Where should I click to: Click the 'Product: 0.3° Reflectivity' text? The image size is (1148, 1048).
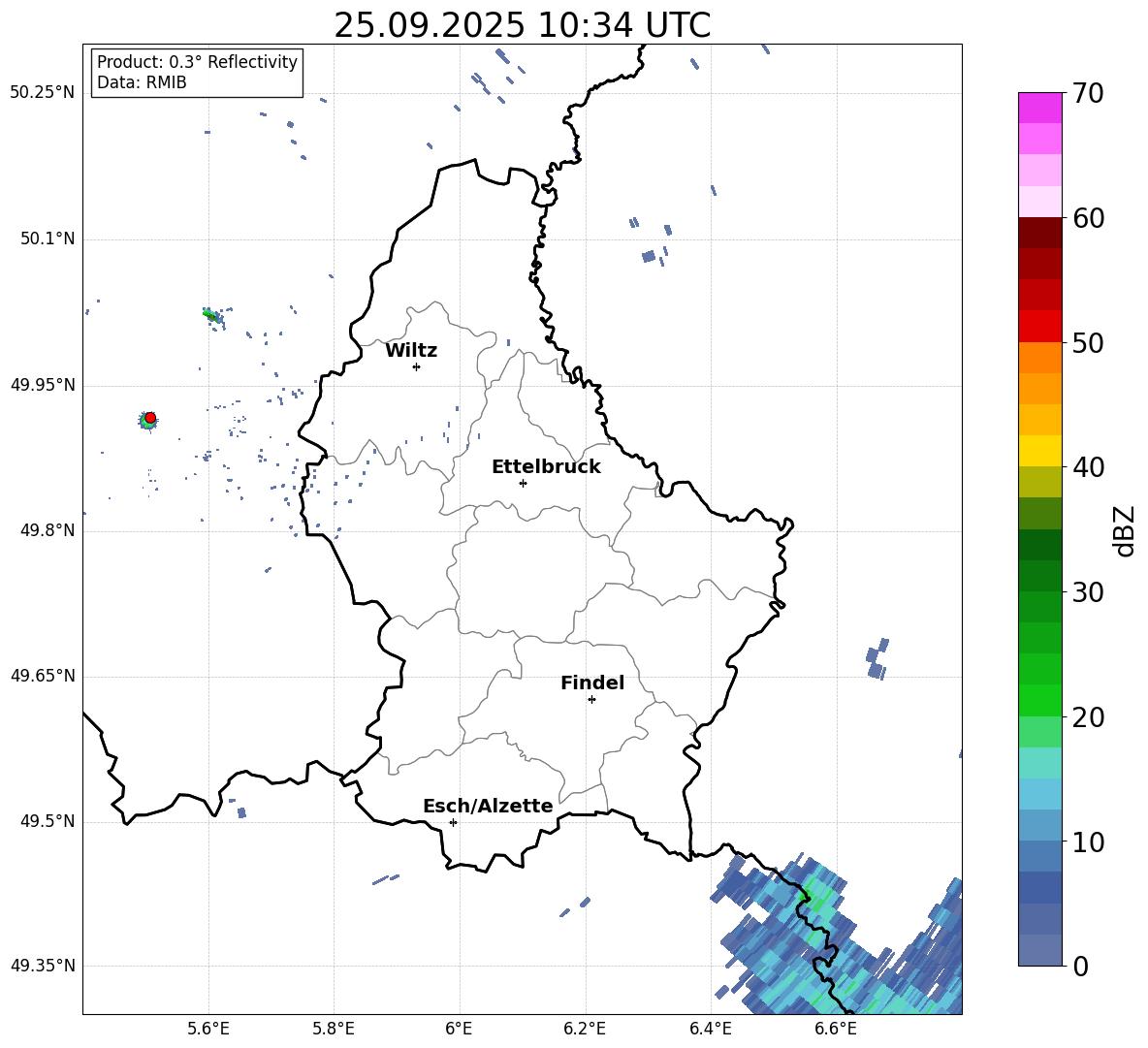(x=197, y=62)
